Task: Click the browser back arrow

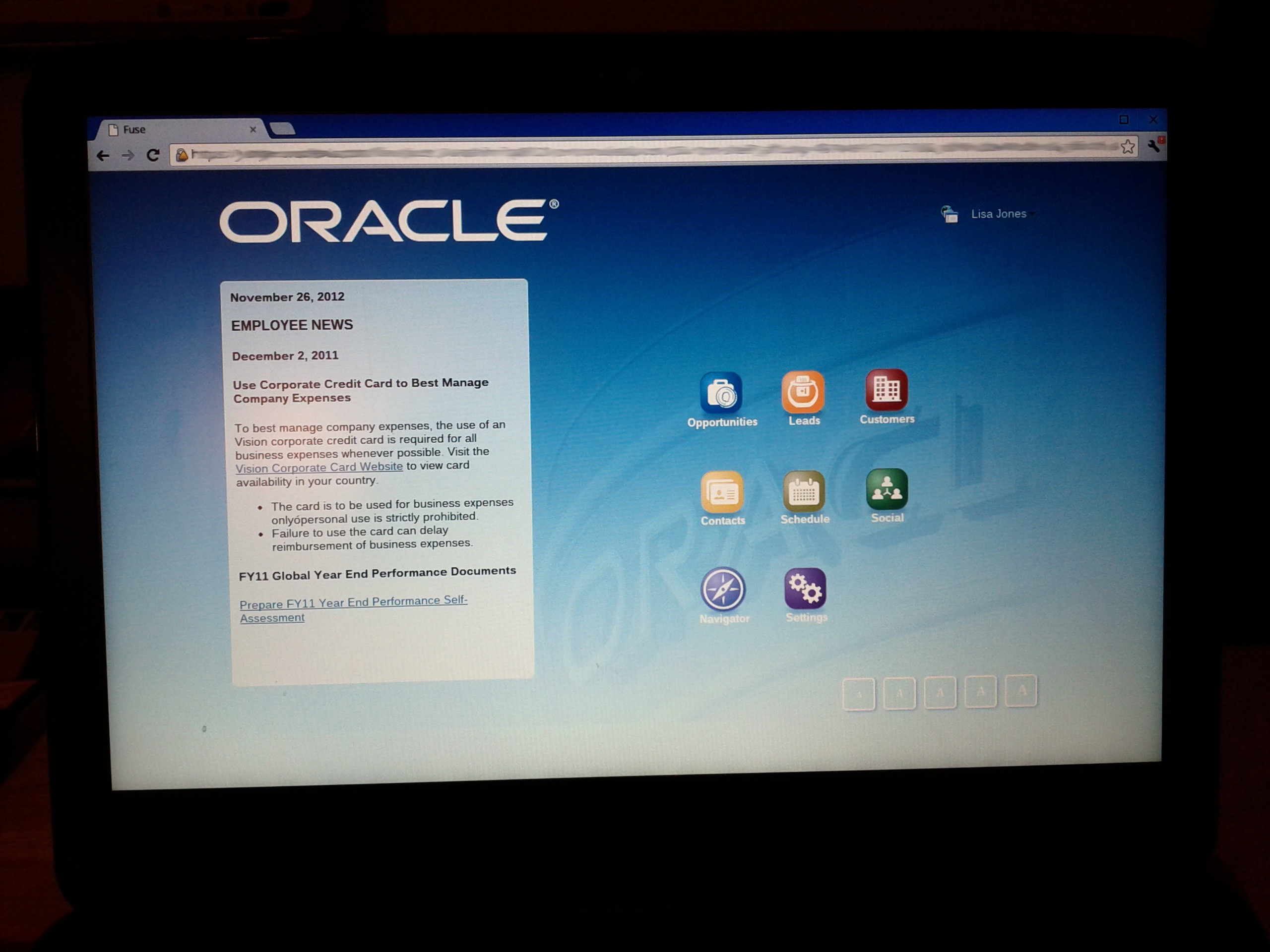Action: tap(103, 156)
